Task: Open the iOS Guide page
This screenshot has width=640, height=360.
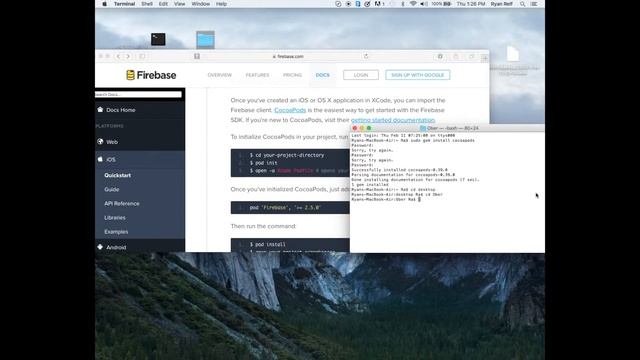Action: coord(112,189)
